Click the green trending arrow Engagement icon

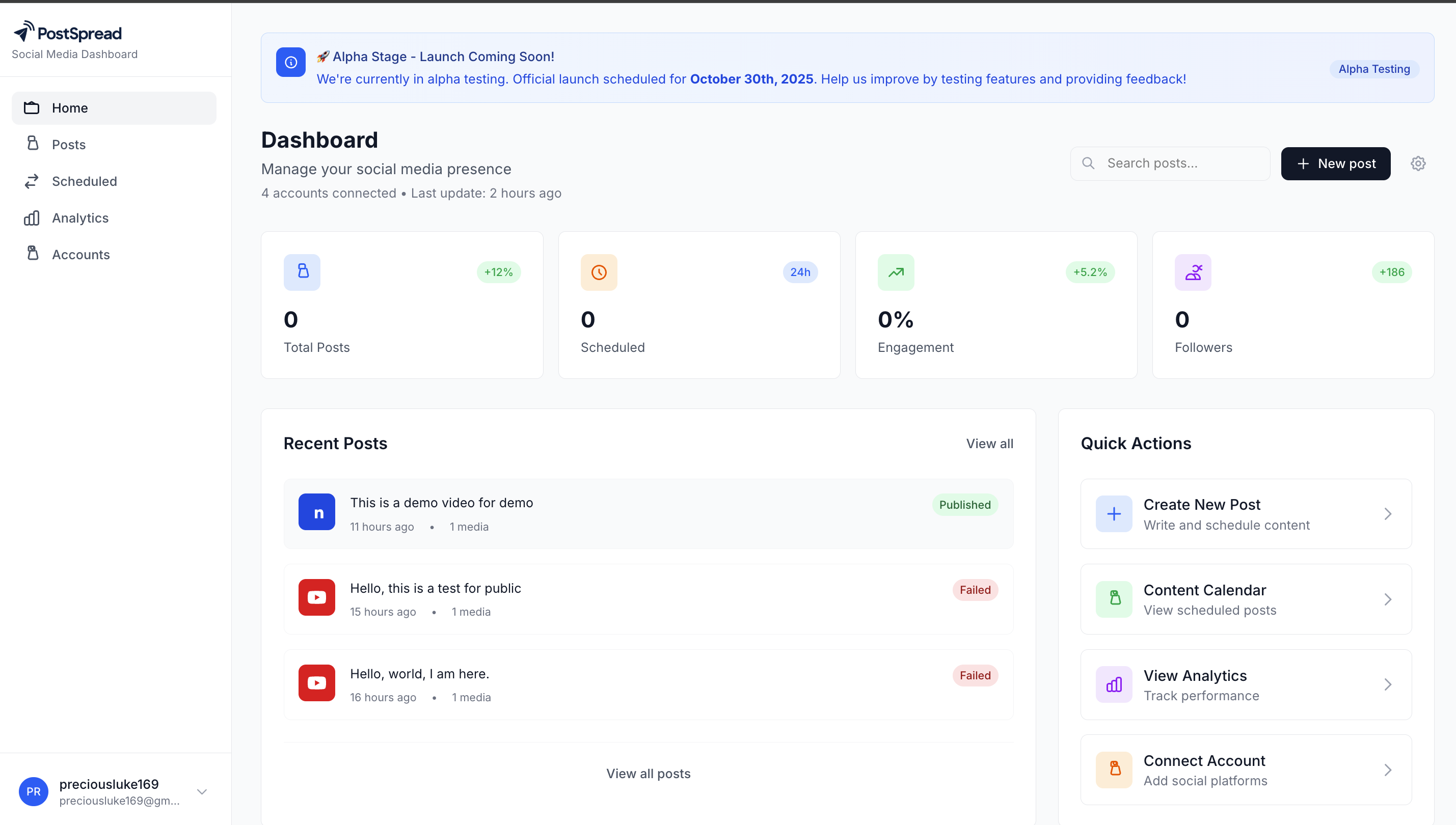click(896, 272)
